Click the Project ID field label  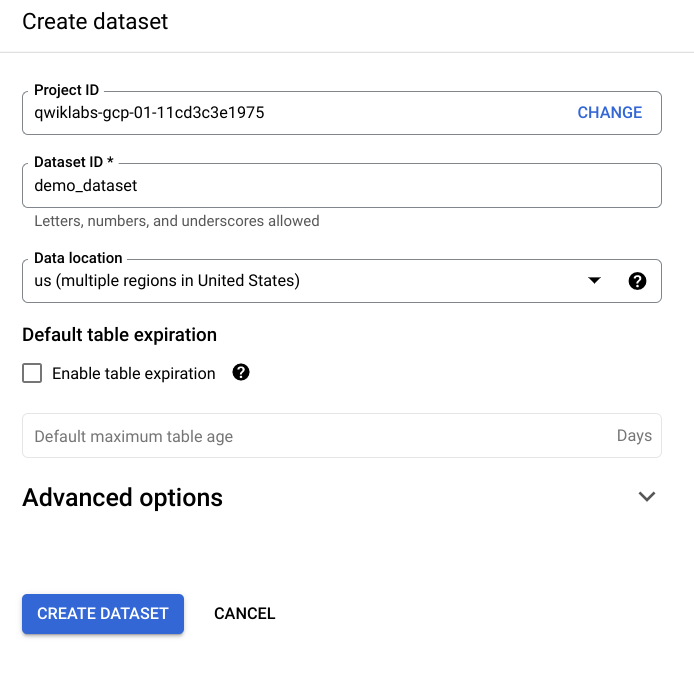pos(66,90)
